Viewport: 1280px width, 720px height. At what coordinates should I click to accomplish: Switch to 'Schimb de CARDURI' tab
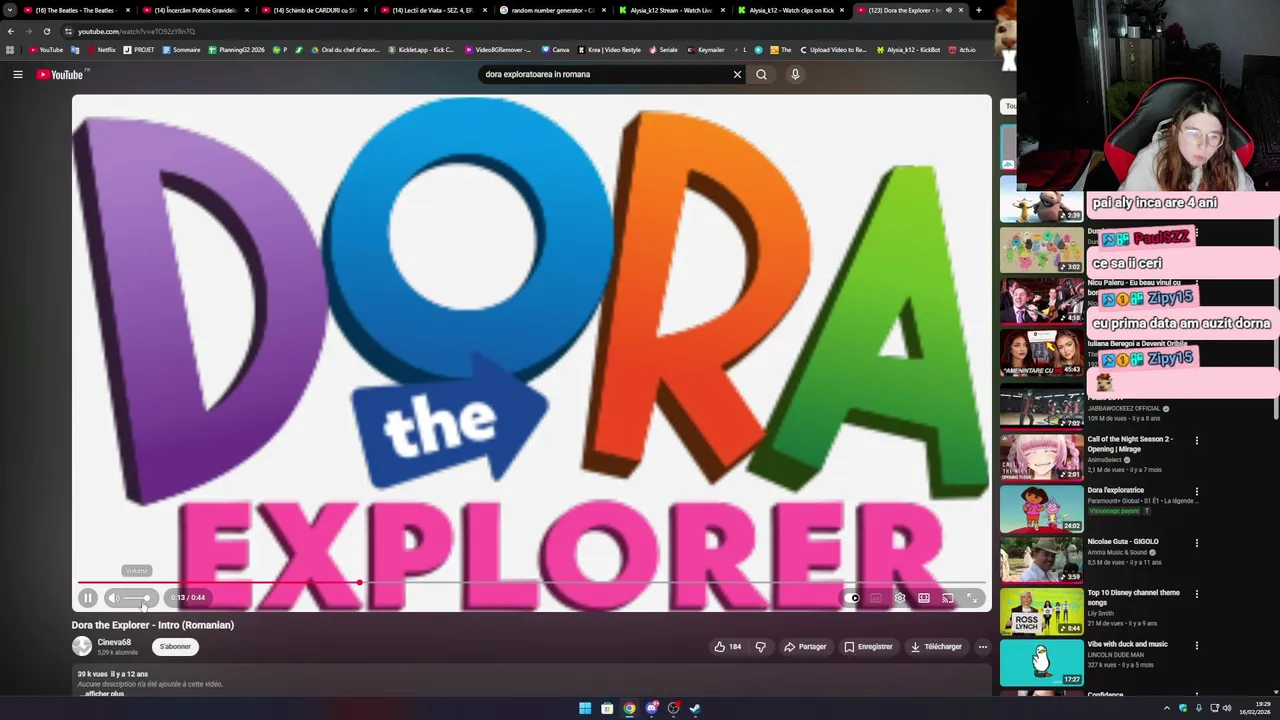(314, 10)
